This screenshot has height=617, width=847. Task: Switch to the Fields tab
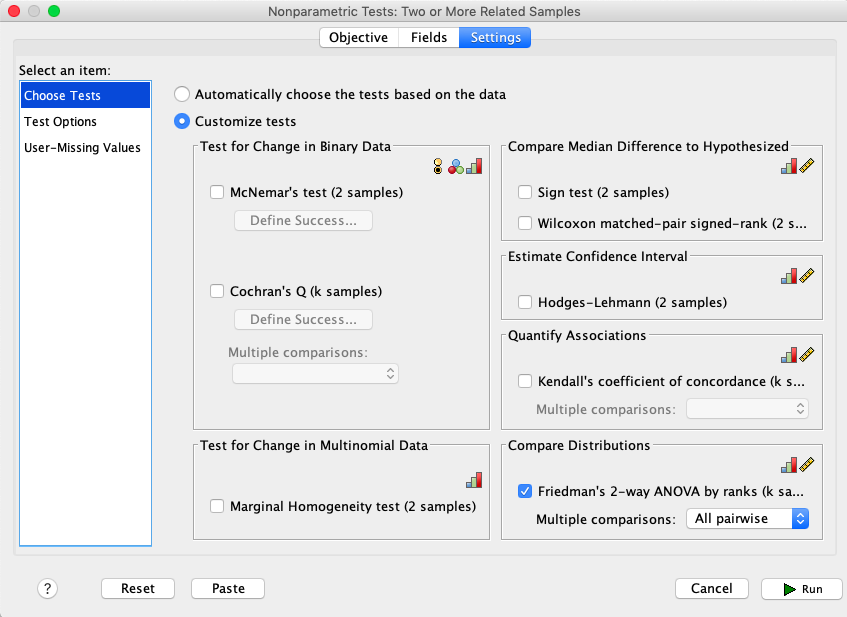[x=429, y=37]
